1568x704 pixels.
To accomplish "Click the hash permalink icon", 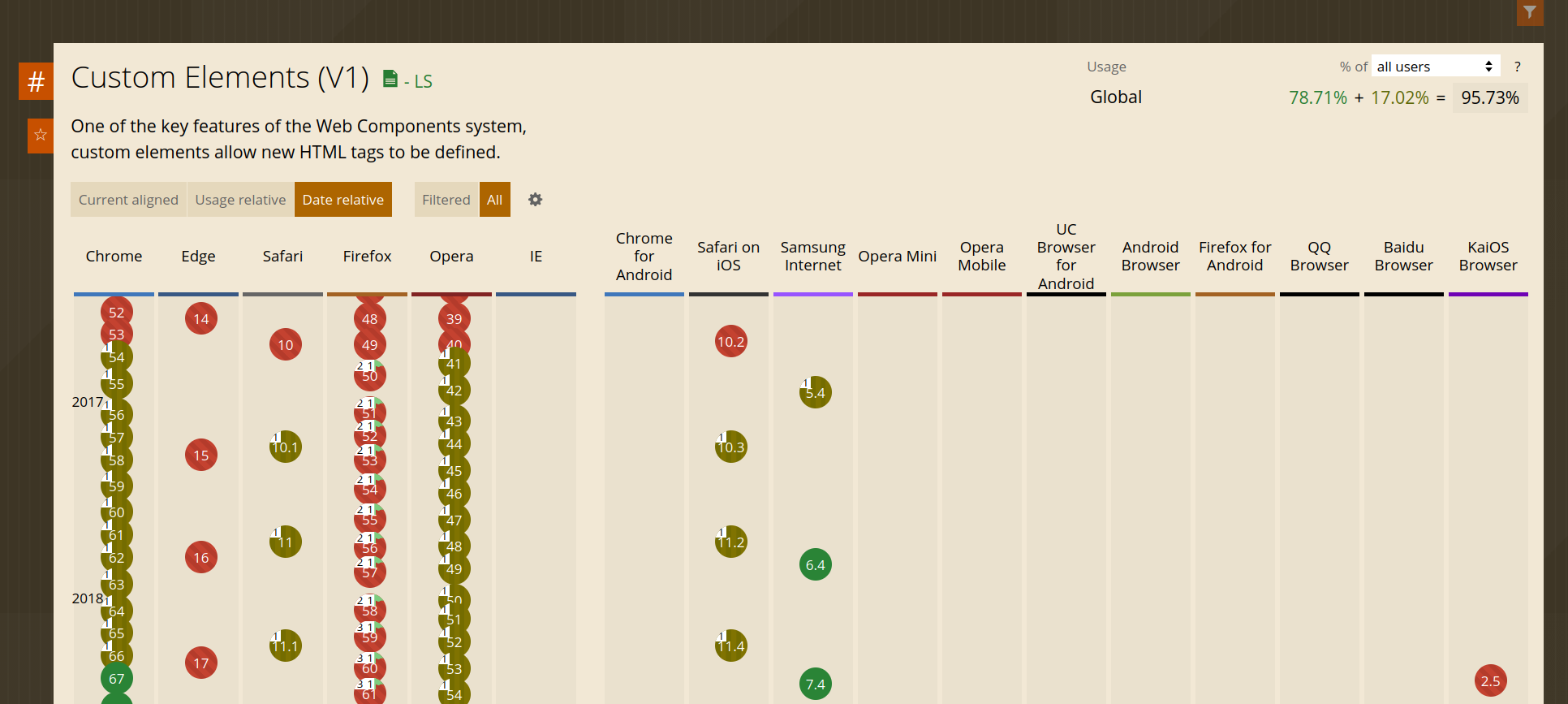I will click(x=36, y=81).
